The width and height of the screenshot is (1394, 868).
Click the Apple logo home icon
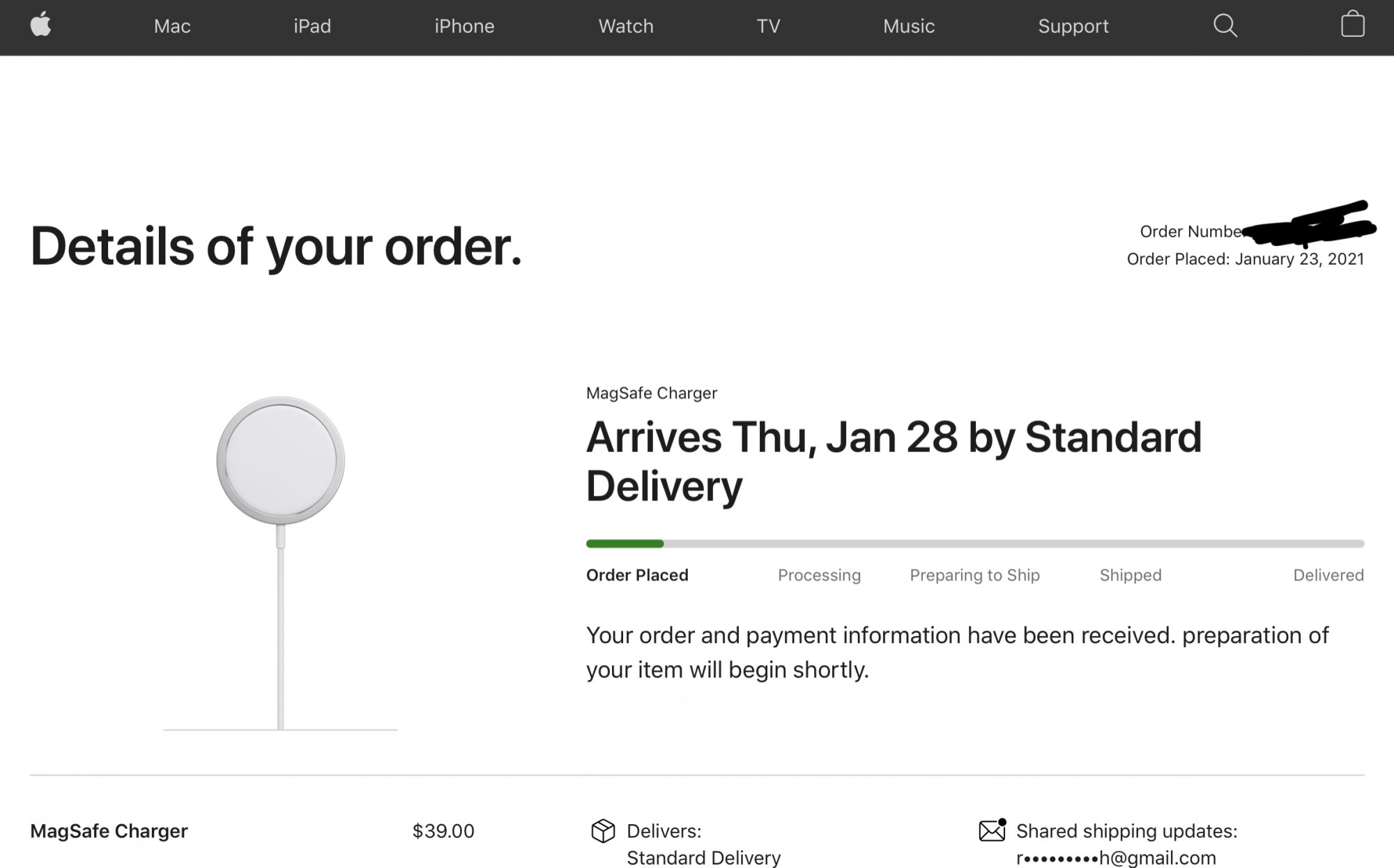[x=41, y=25]
